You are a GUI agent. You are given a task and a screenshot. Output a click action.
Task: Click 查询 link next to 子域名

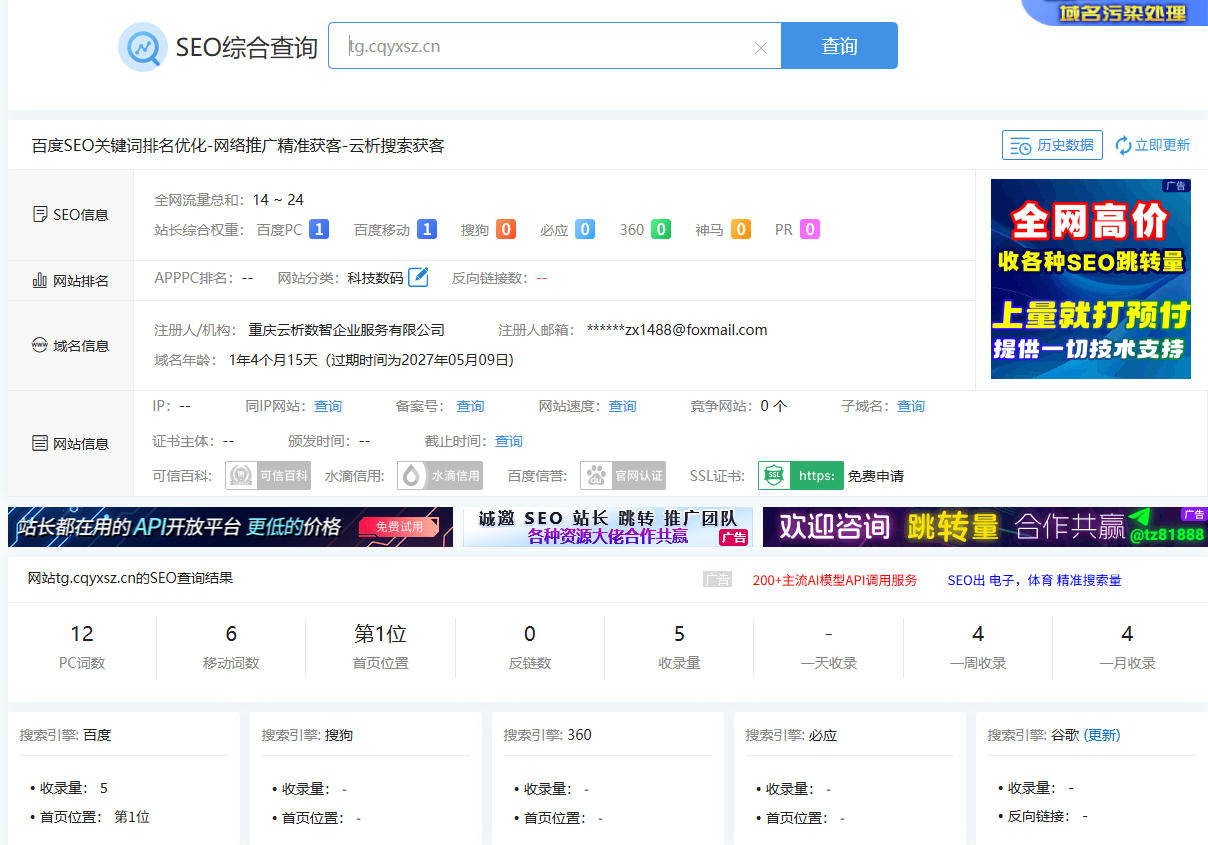[x=911, y=406]
